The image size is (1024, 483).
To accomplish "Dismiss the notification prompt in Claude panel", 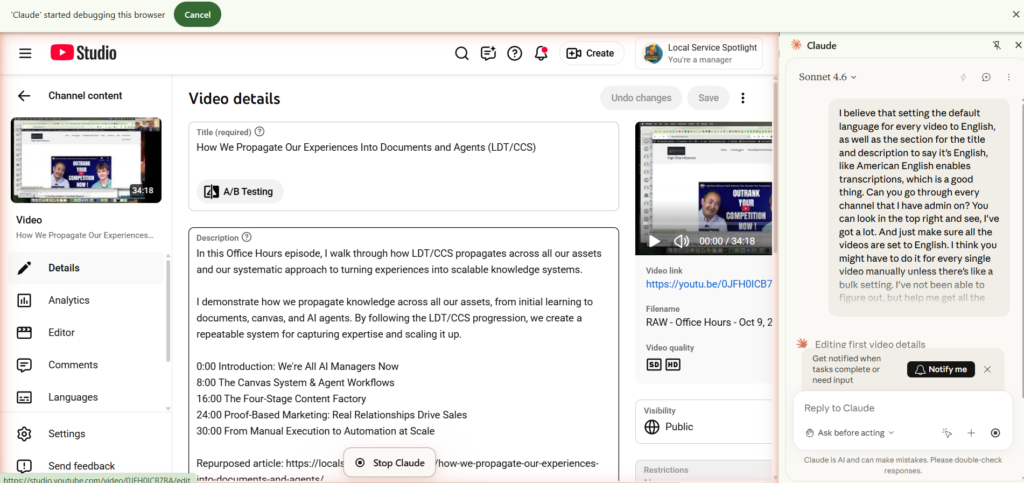I will (x=988, y=369).
